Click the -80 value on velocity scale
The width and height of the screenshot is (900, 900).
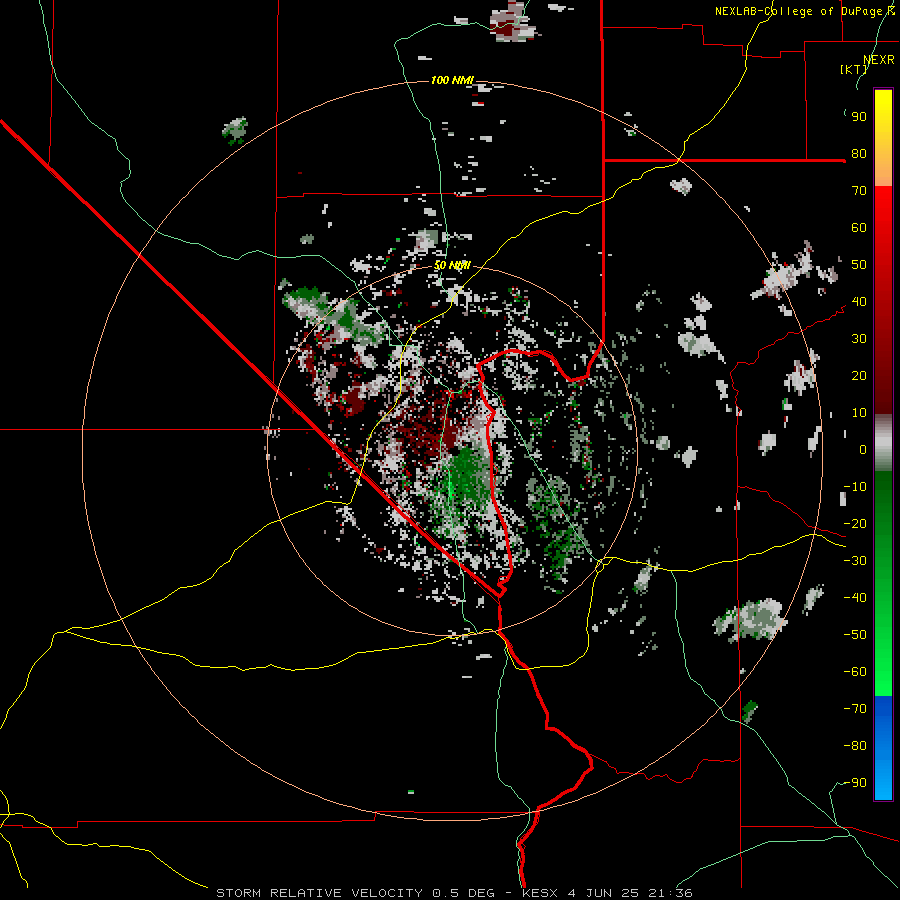[x=855, y=746]
